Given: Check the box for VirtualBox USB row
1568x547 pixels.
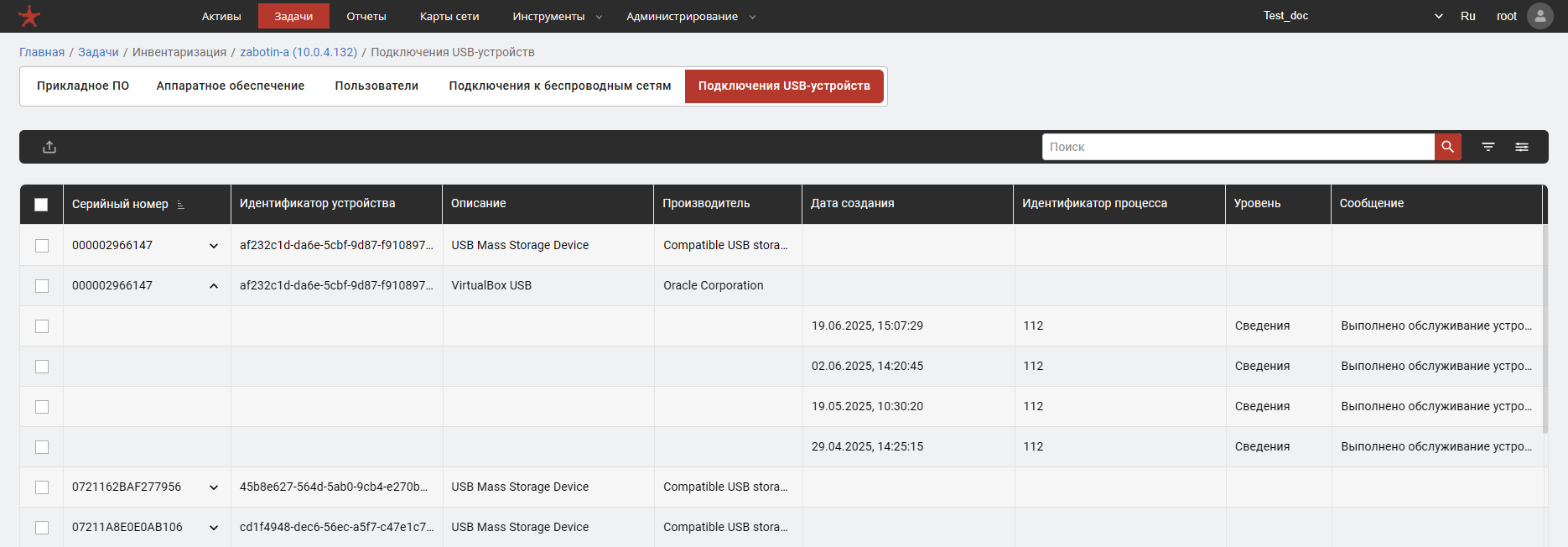Looking at the screenshot, I should [42, 286].
